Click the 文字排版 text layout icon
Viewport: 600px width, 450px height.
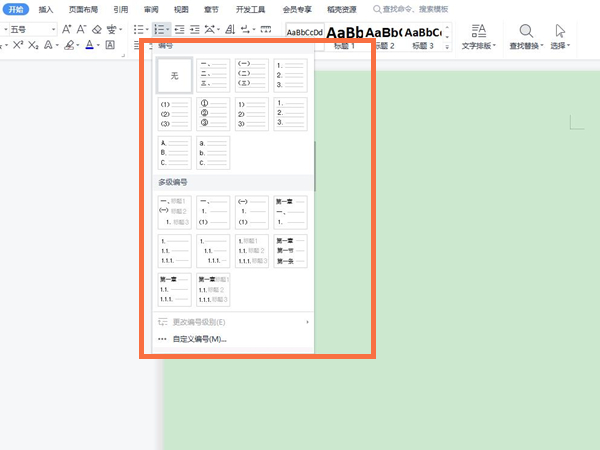[x=479, y=30]
